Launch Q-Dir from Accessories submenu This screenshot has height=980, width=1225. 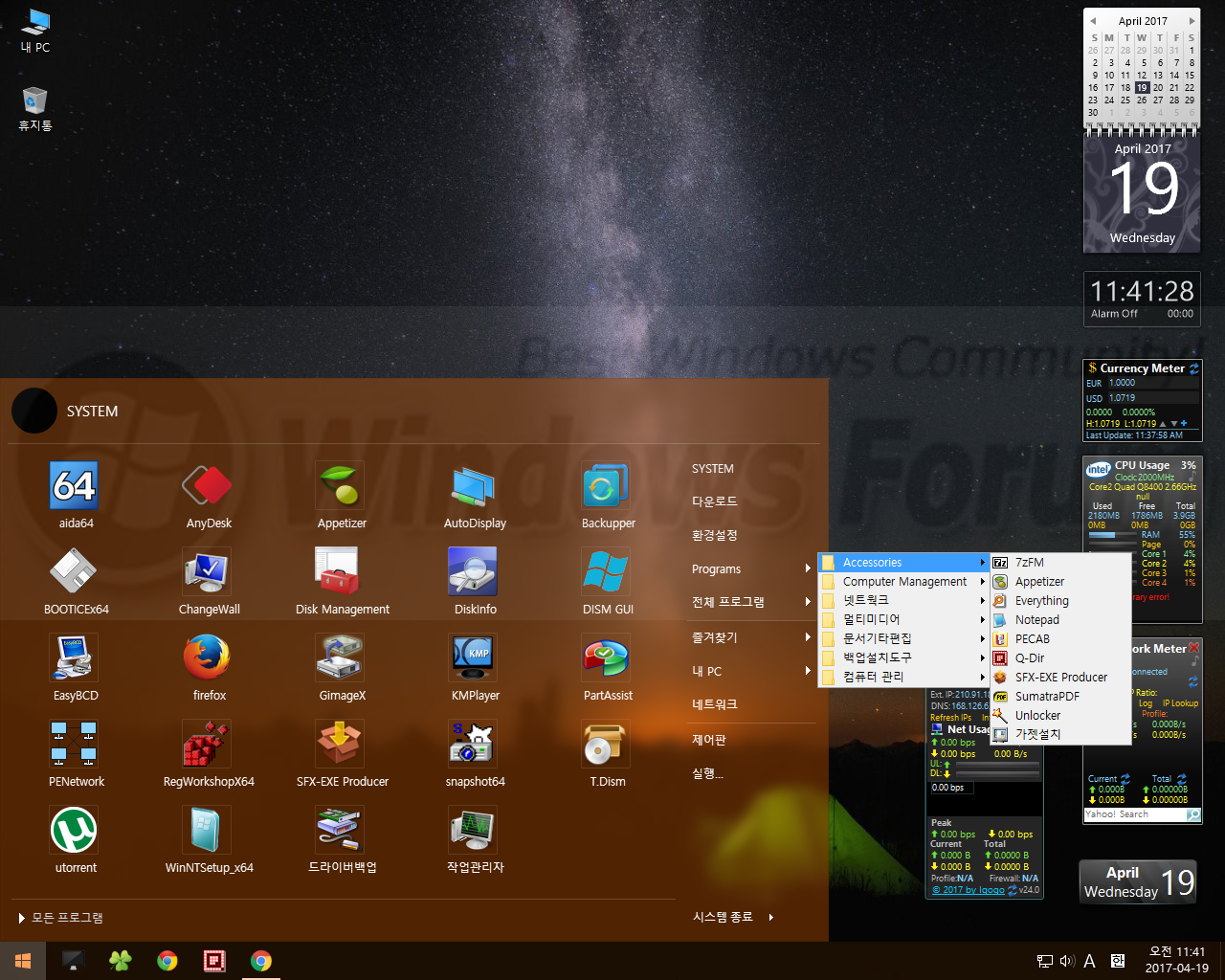click(1060, 658)
